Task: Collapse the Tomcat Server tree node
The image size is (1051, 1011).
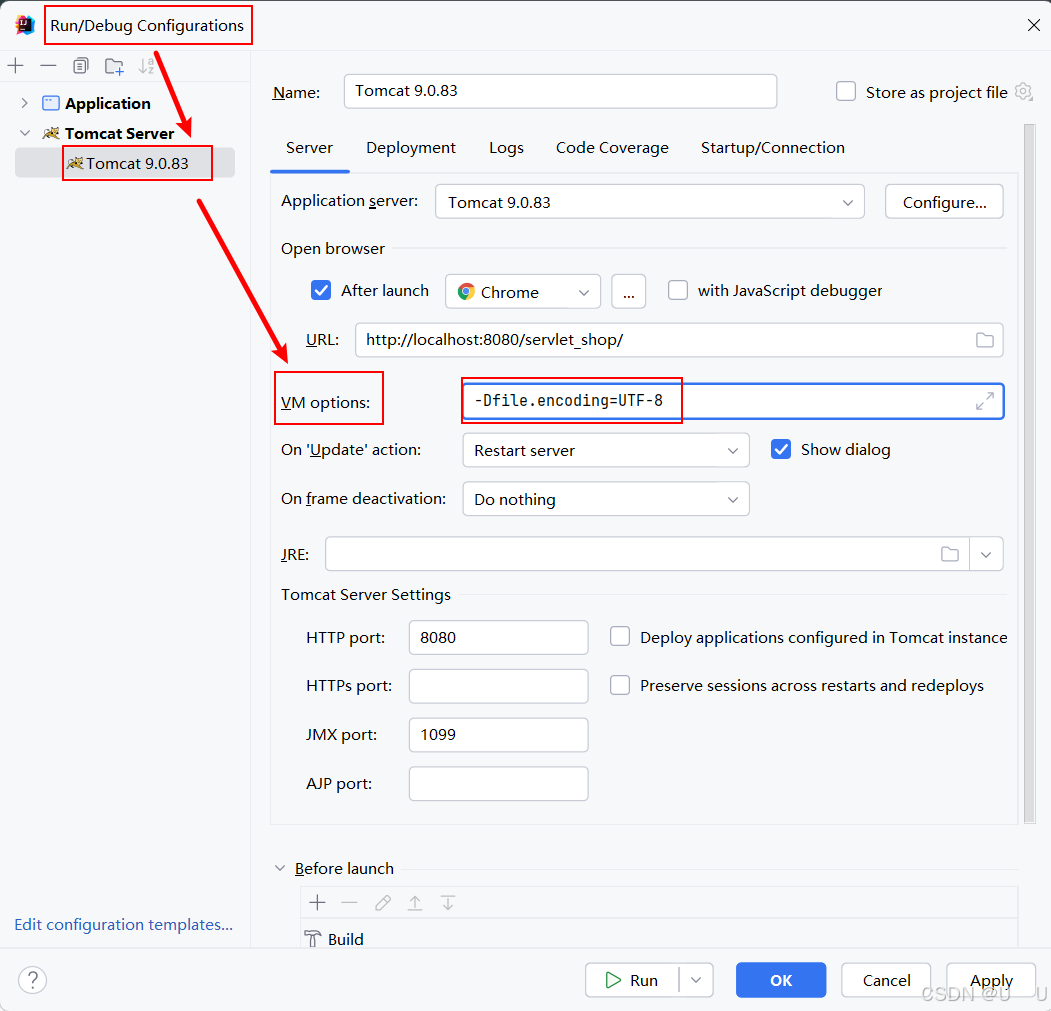Action: 25,133
